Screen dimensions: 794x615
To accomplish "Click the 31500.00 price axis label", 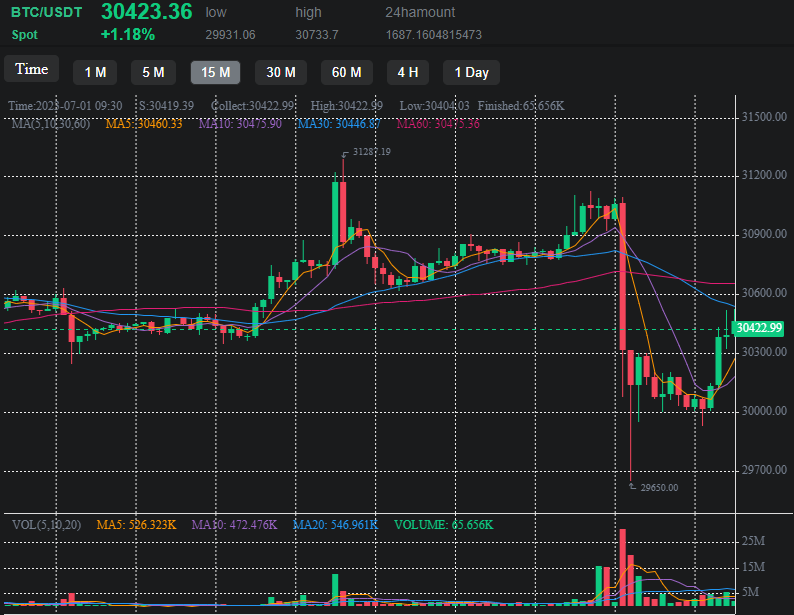I will point(764,117).
